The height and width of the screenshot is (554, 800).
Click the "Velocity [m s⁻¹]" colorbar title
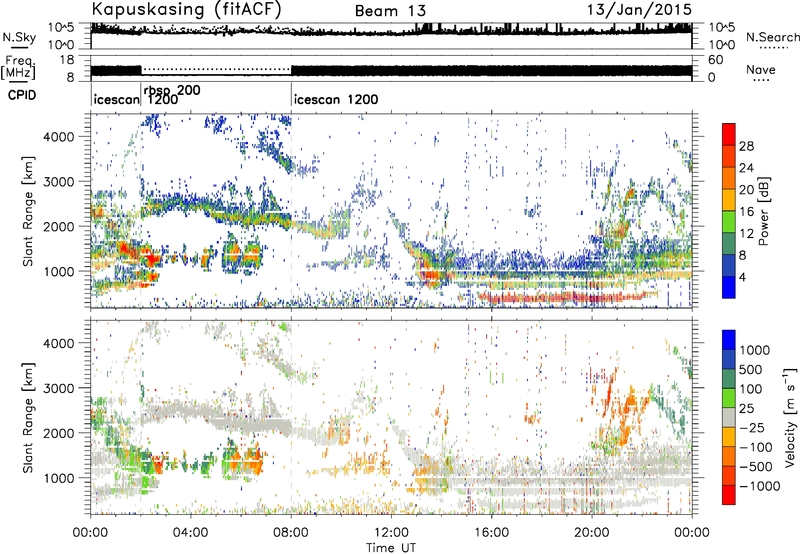tap(790, 417)
